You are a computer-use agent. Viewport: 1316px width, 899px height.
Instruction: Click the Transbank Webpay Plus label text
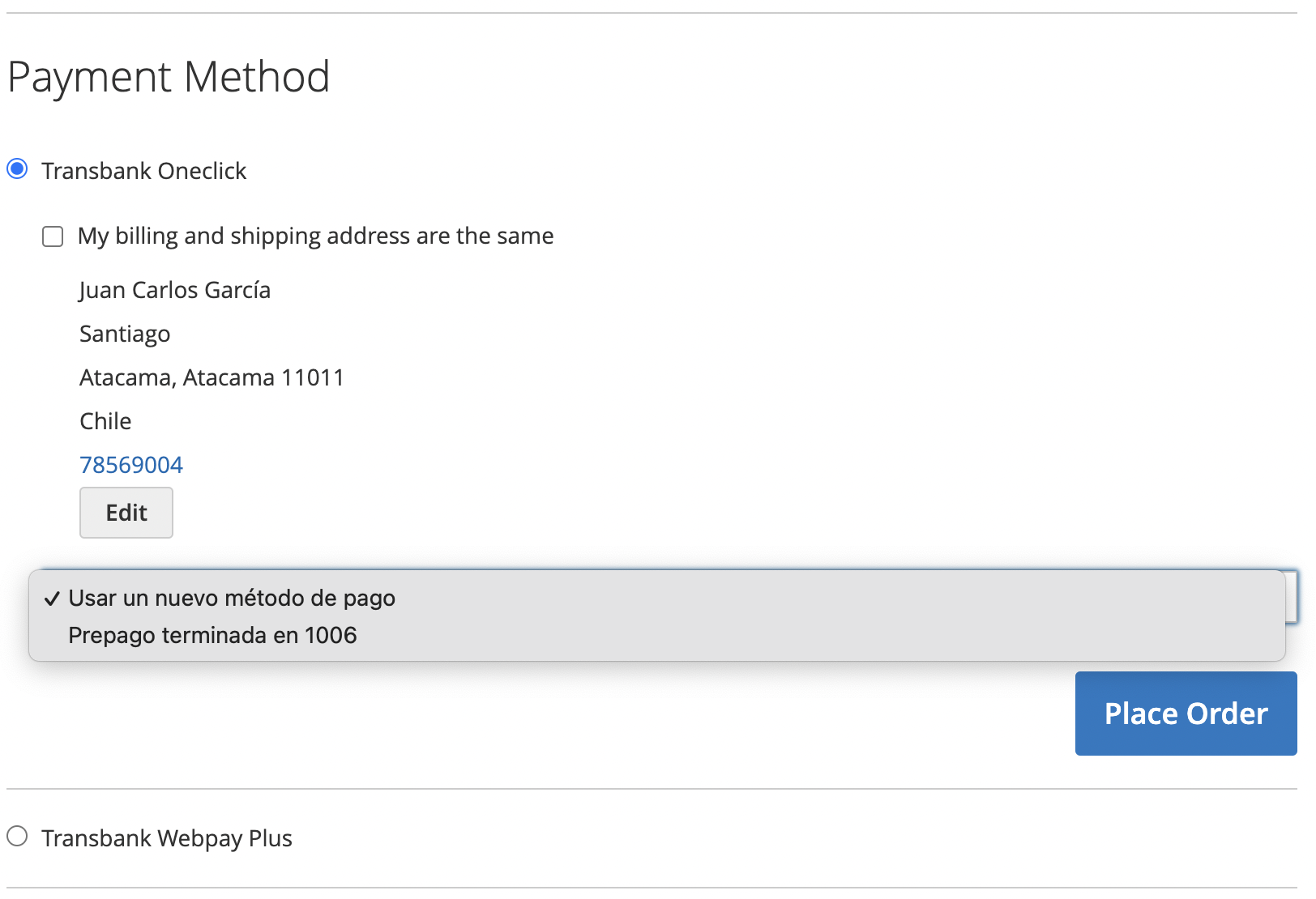(169, 837)
